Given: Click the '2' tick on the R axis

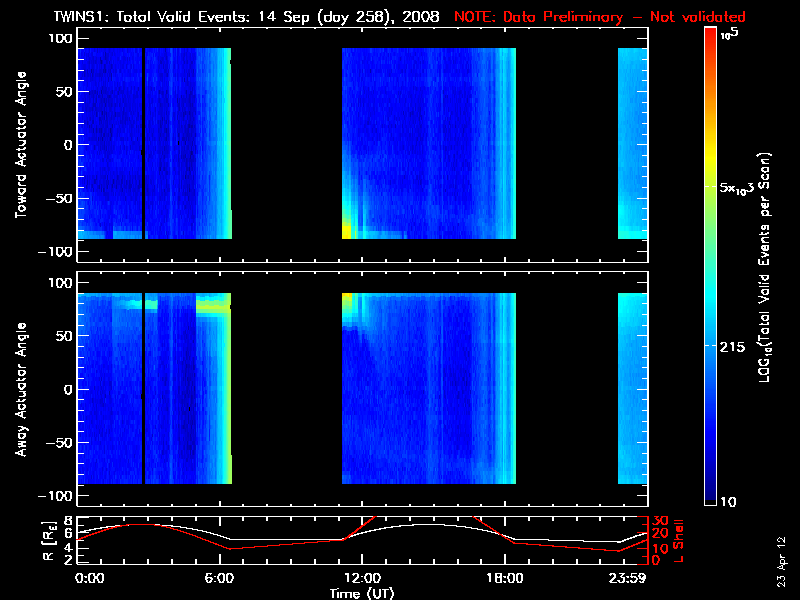Looking at the screenshot, I should (69, 560).
